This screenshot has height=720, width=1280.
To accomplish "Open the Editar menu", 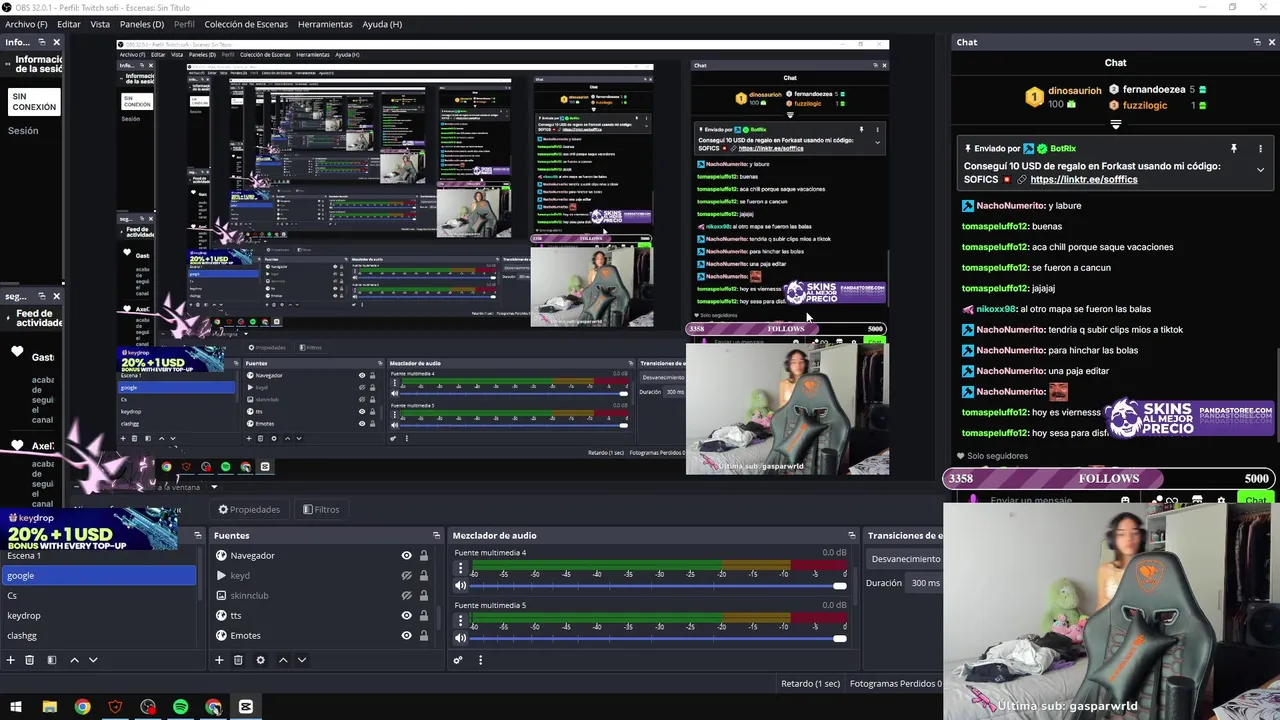I will pos(69,24).
